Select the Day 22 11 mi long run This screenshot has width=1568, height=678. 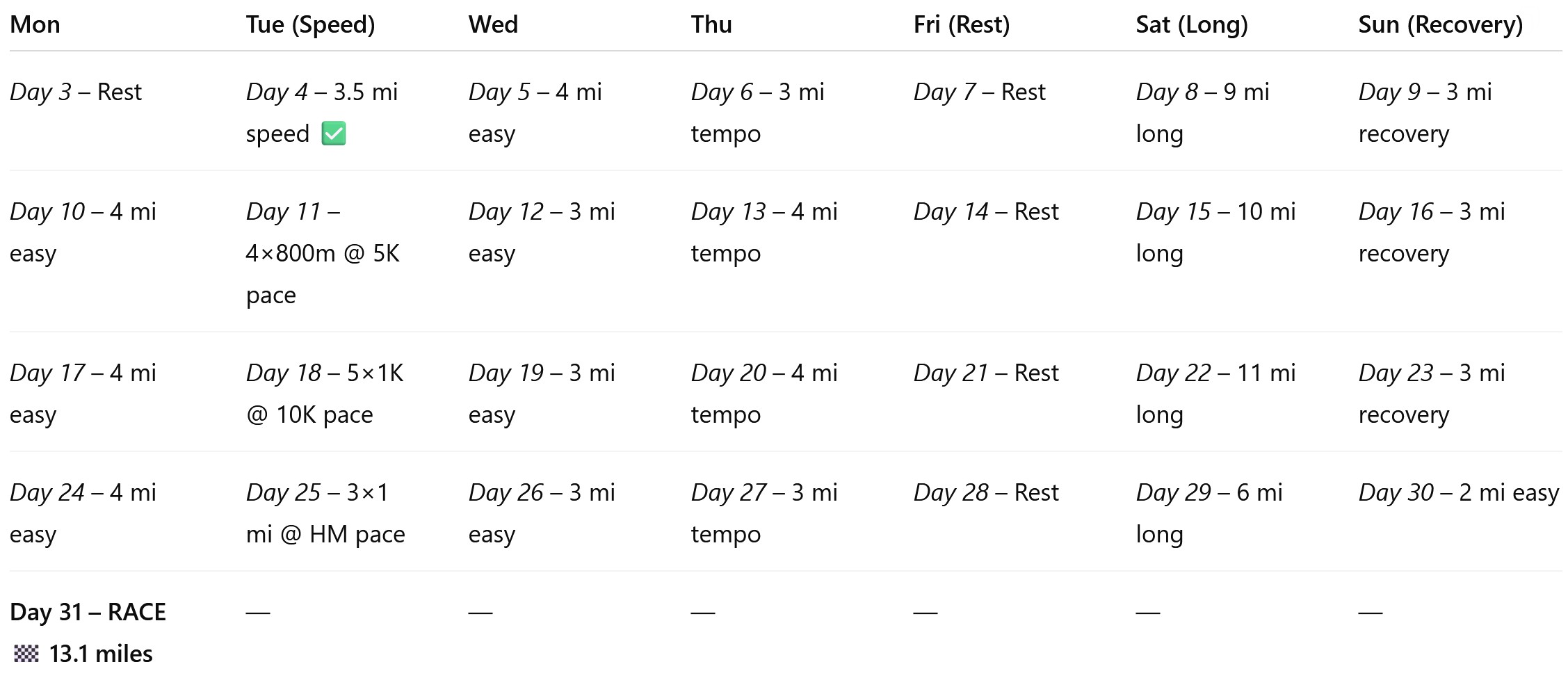point(1215,394)
